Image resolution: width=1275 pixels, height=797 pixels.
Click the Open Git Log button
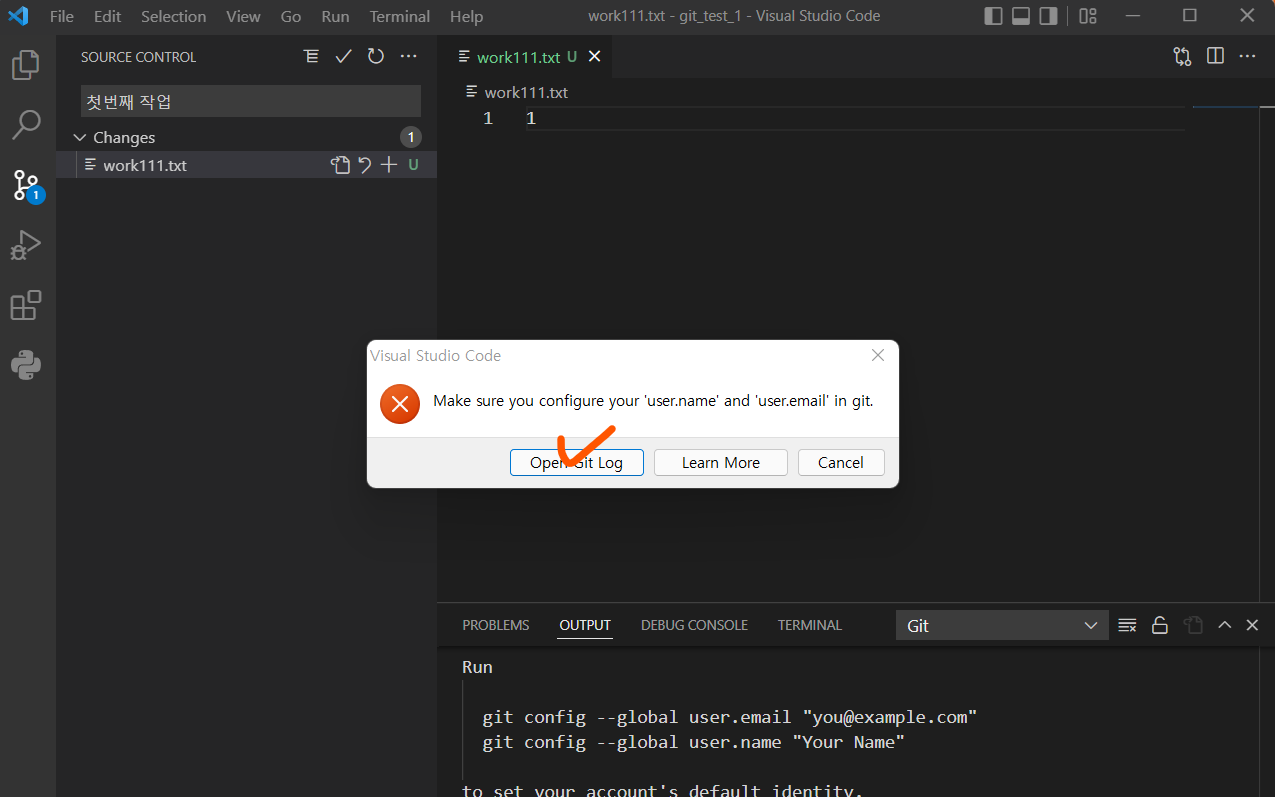point(577,462)
